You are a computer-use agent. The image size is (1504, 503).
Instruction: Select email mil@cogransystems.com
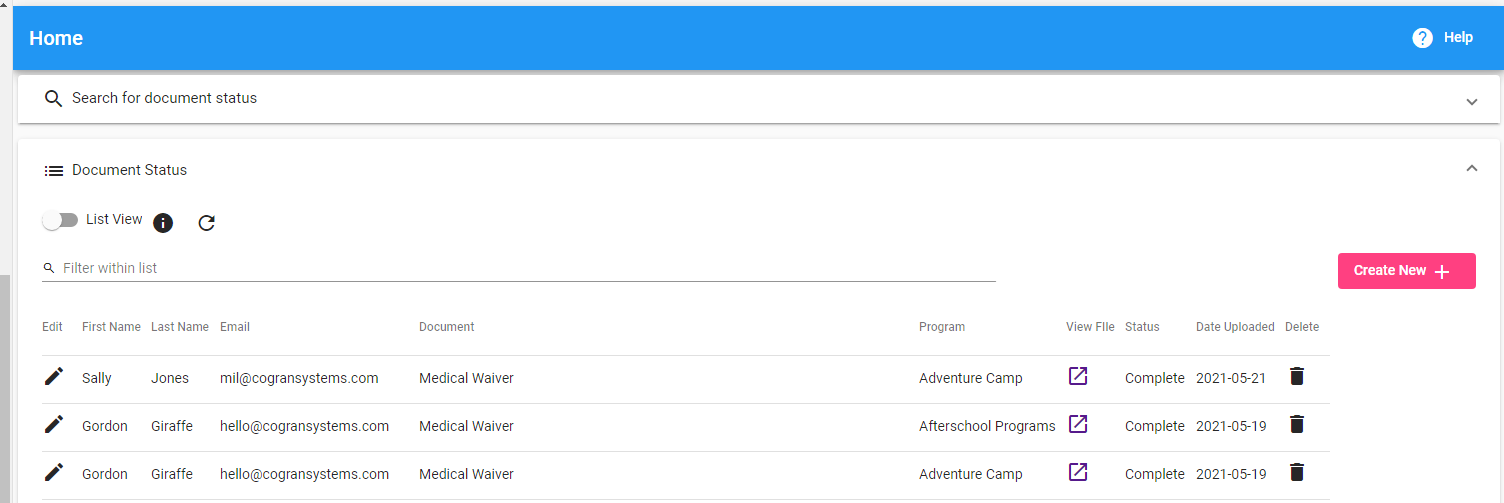coord(299,378)
